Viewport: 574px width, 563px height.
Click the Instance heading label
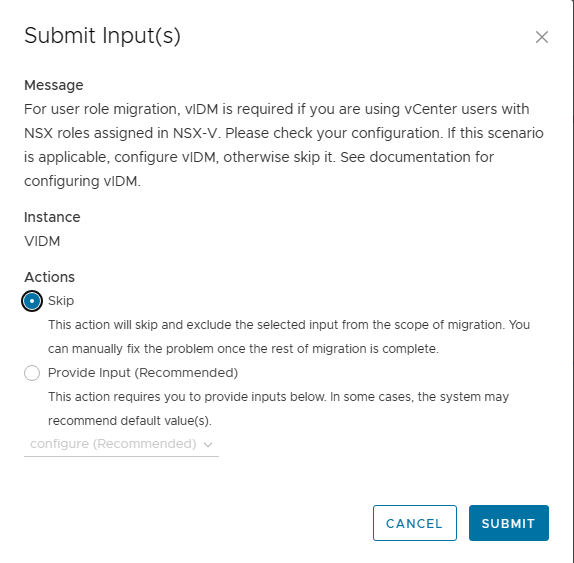point(52,217)
